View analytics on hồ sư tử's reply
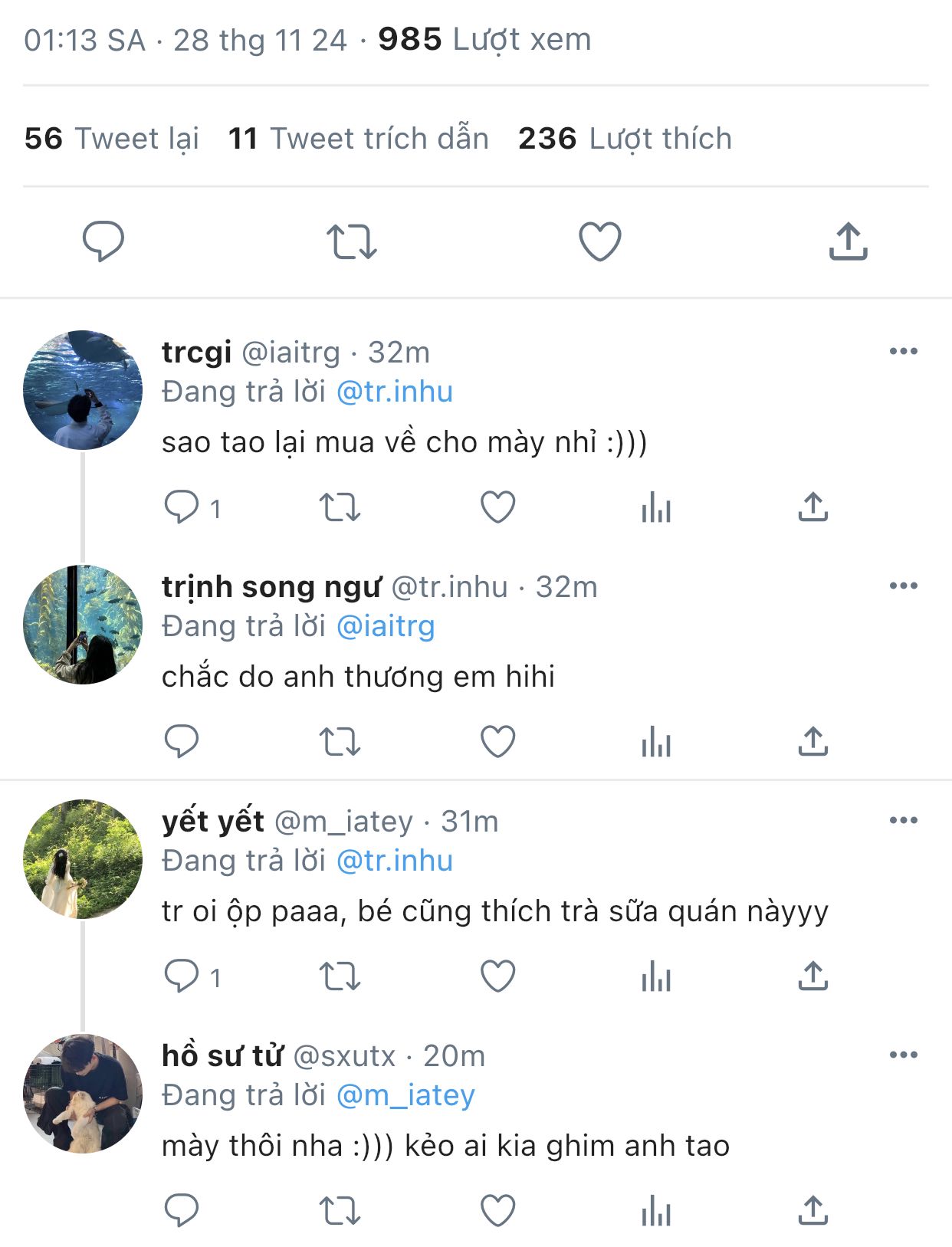952x1247 pixels. (656, 1211)
